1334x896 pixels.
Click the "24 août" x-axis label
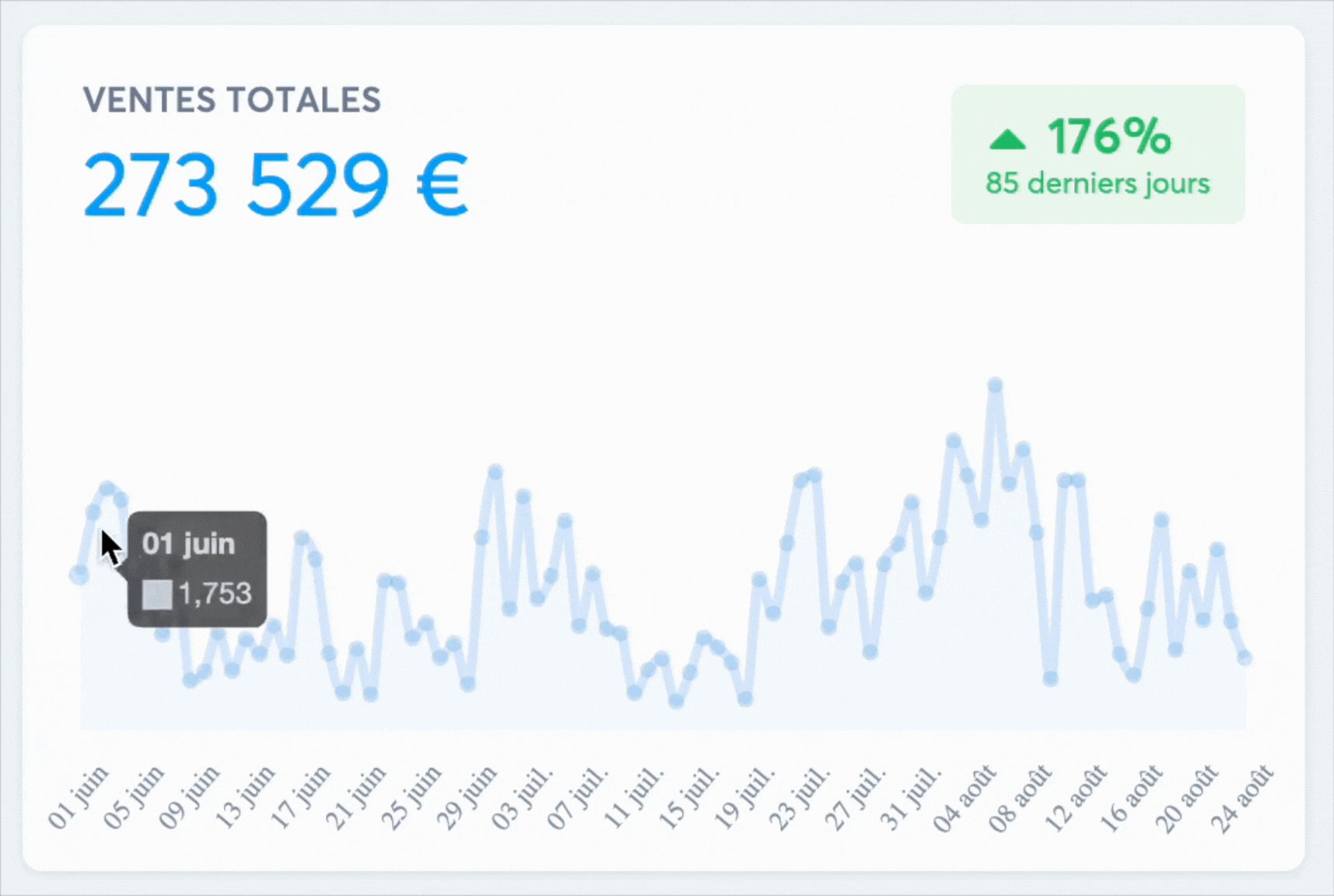pos(1242,798)
